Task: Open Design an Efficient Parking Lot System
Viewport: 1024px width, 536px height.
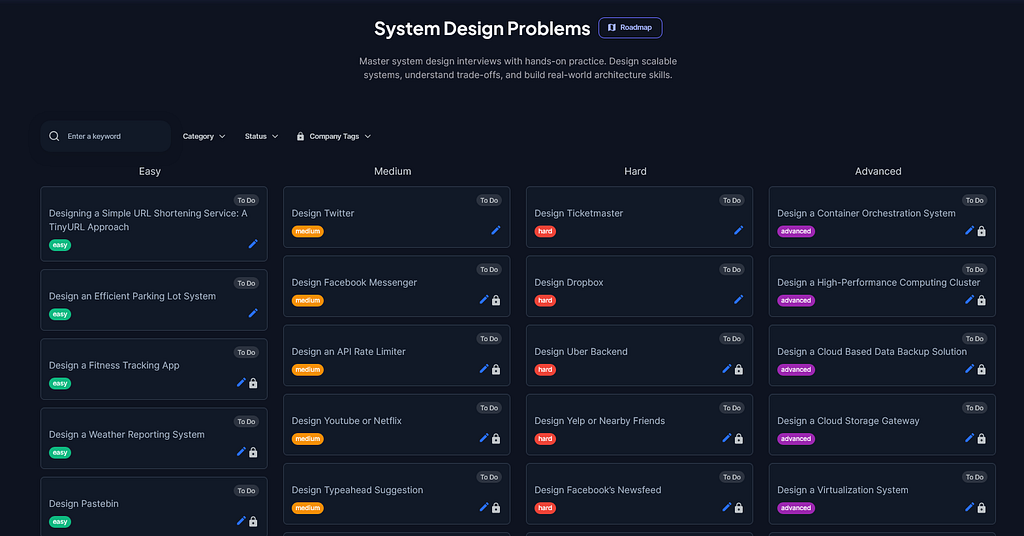Action: click(x=132, y=296)
